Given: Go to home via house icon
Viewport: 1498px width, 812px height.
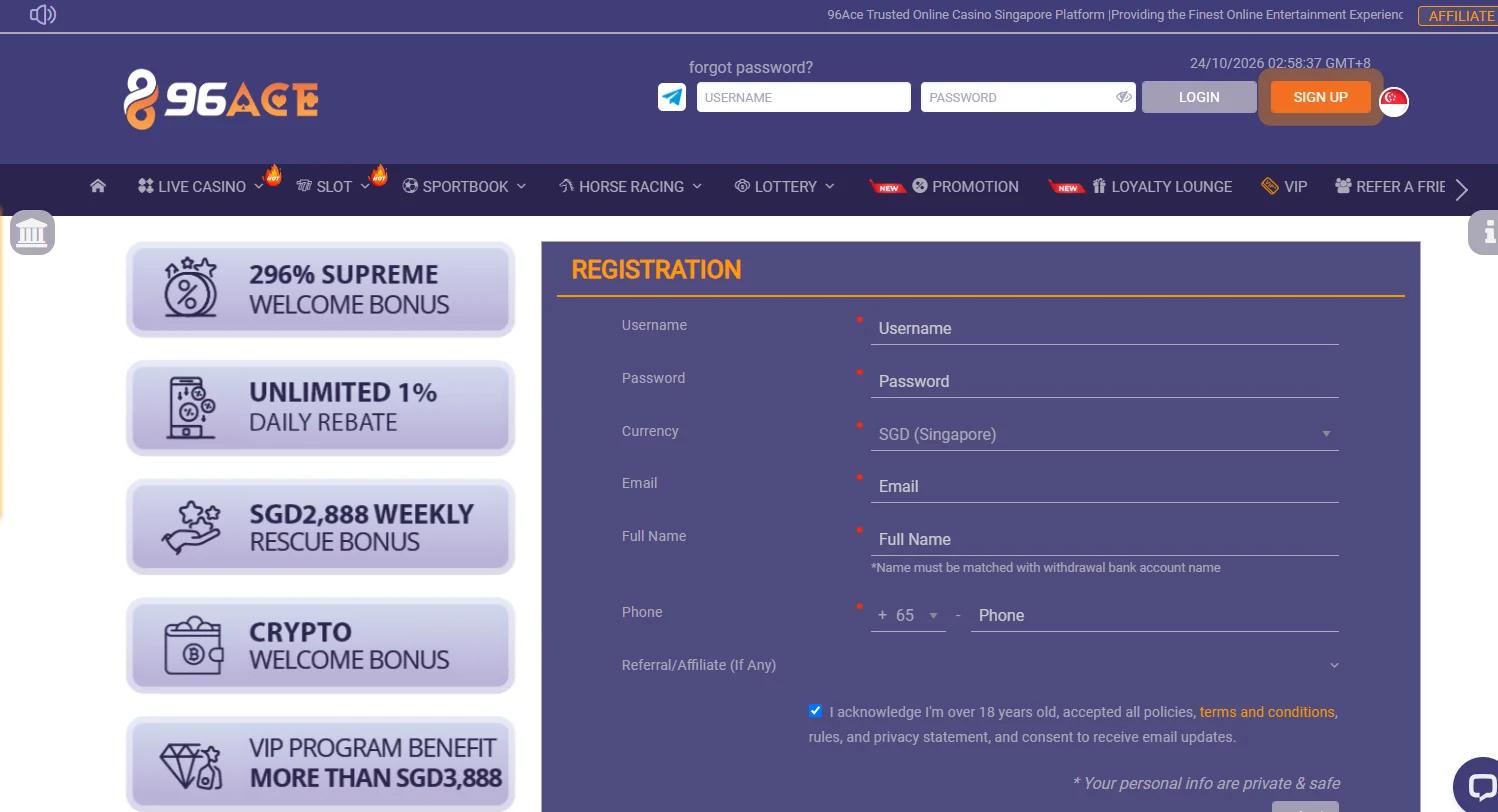Looking at the screenshot, I should [98, 186].
